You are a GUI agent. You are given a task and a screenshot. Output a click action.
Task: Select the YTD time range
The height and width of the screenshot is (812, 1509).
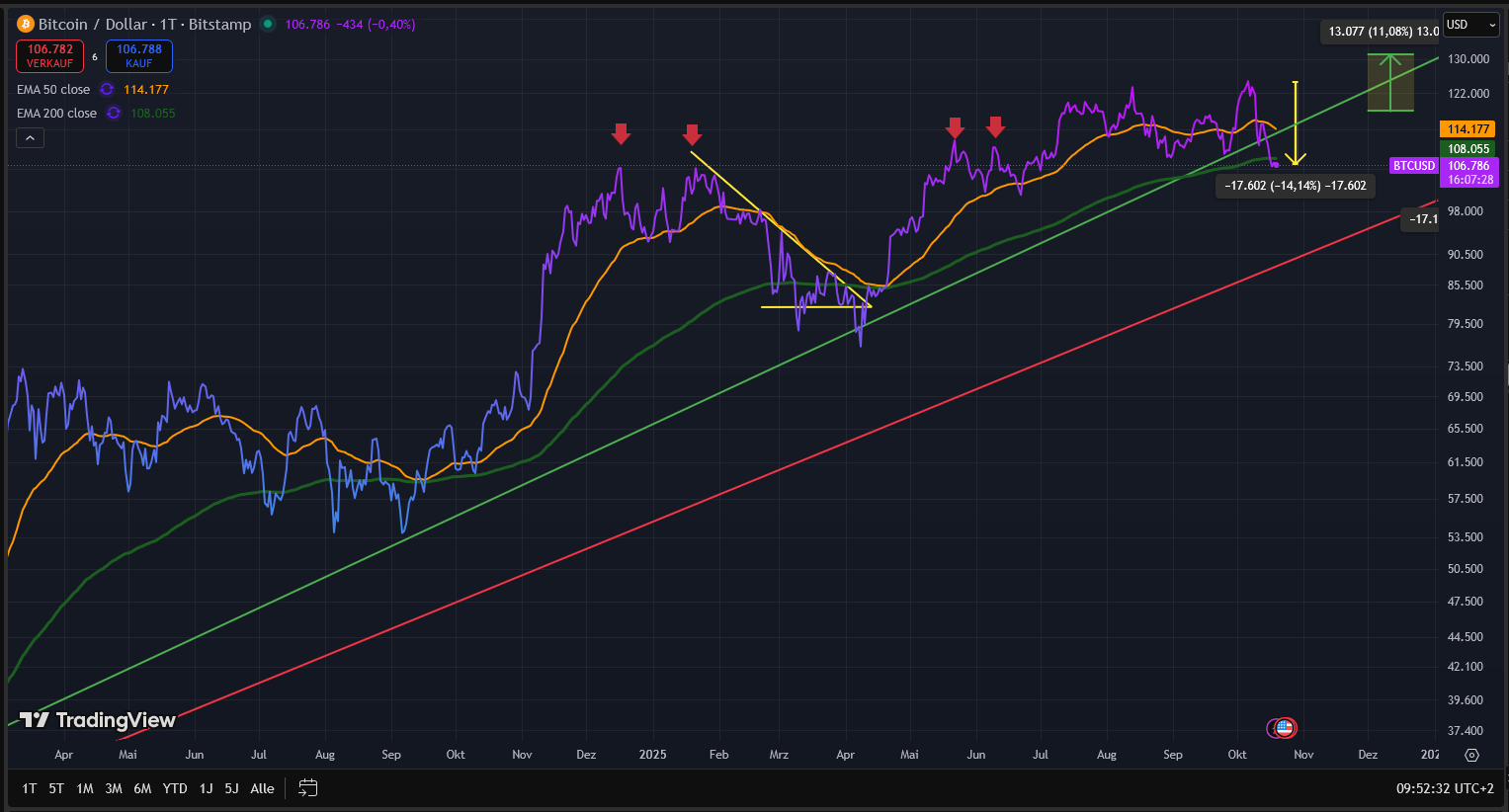click(175, 788)
